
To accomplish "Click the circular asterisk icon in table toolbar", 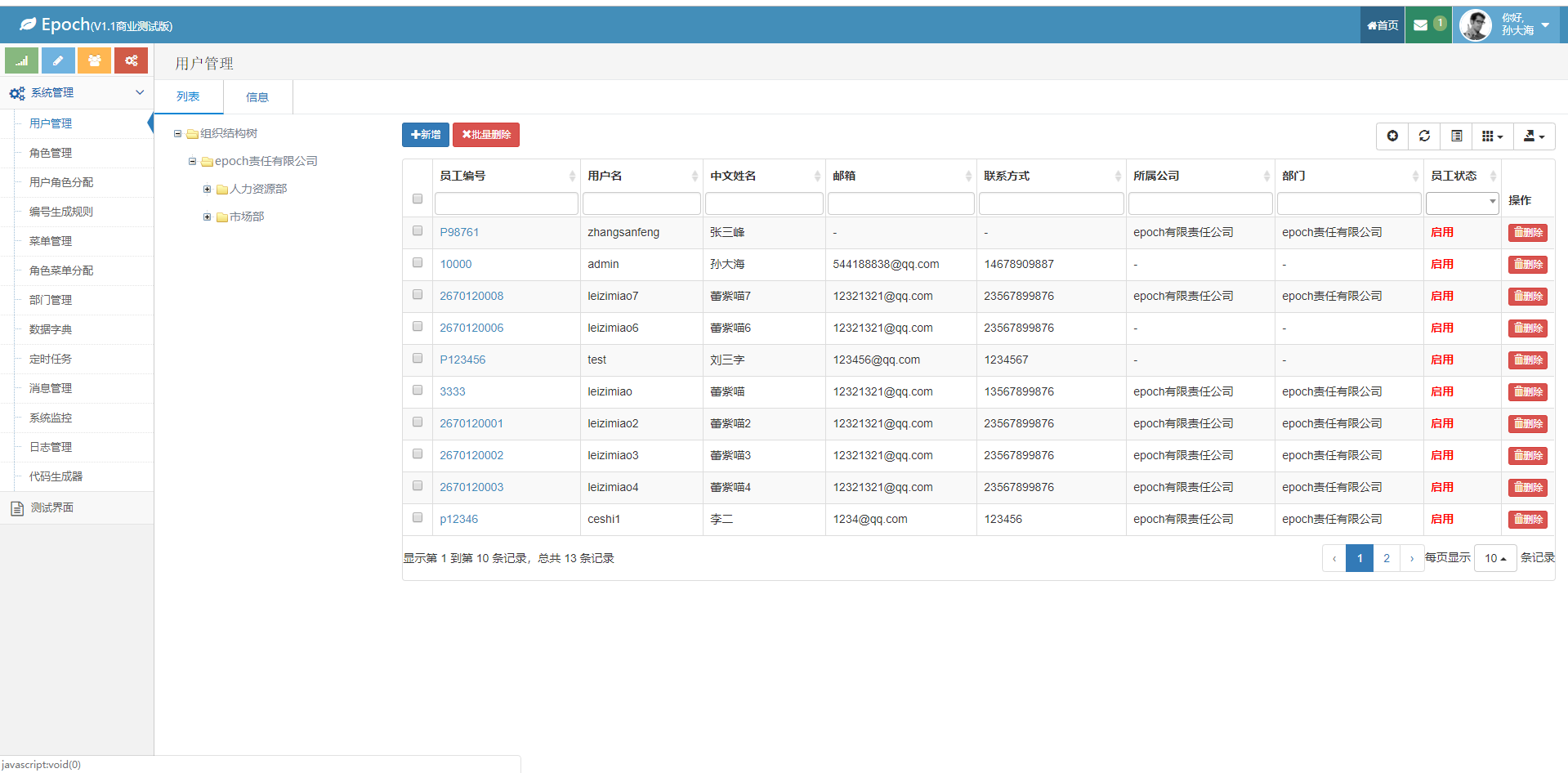I will click(1392, 136).
